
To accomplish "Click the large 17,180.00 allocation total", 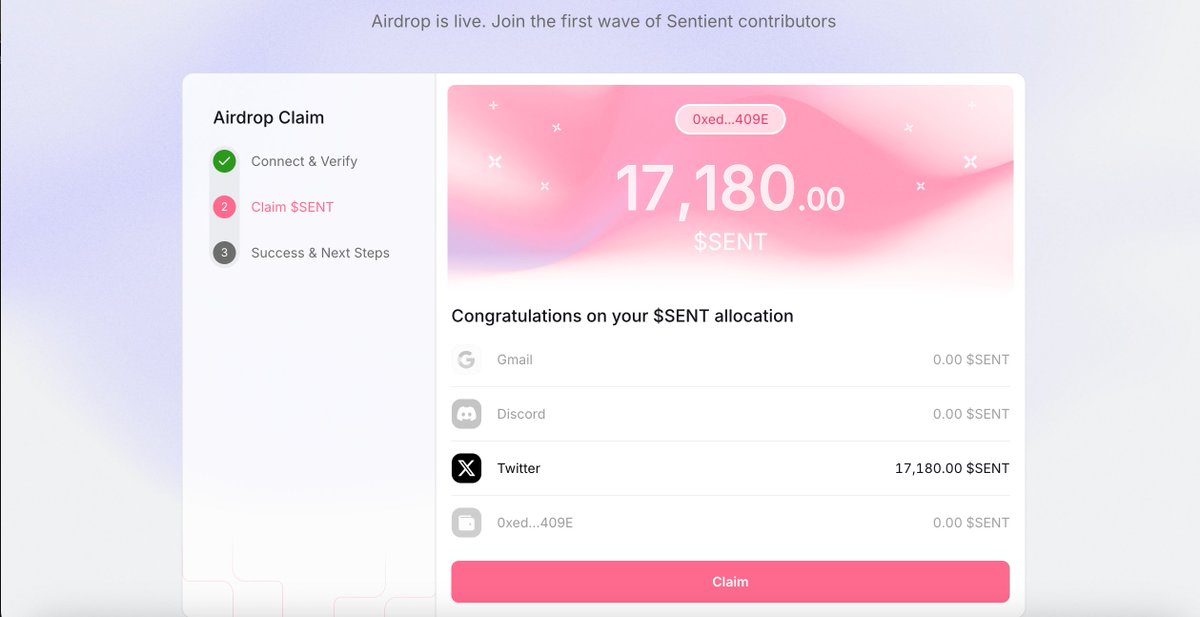I will (x=730, y=189).
